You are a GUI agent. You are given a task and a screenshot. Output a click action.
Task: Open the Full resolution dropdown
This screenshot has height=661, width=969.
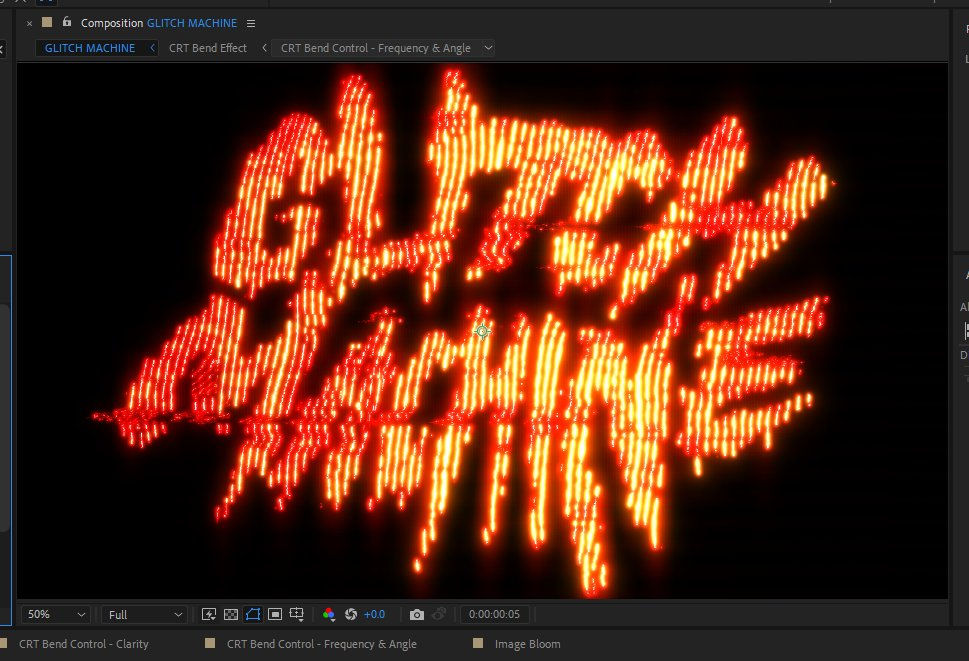(x=145, y=614)
